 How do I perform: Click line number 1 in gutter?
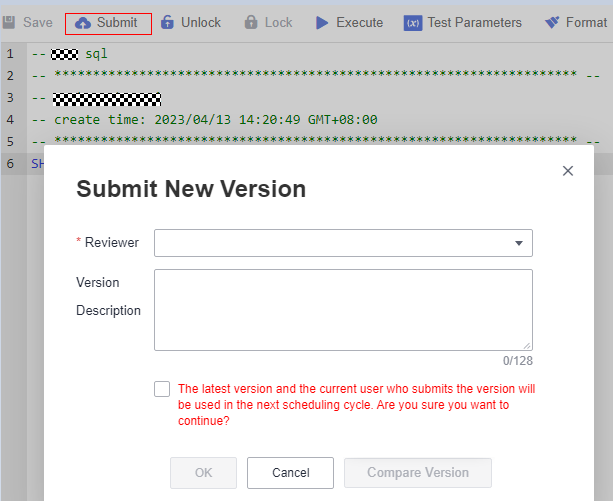pyautogui.click(x=10, y=54)
